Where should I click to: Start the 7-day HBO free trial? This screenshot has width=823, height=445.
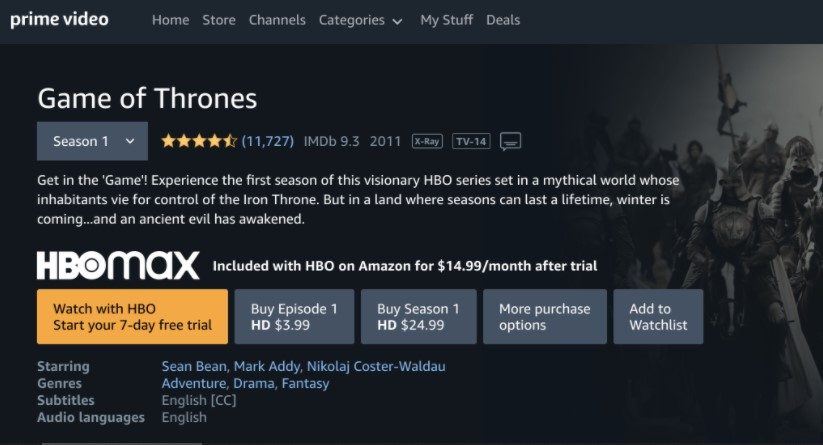132,317
